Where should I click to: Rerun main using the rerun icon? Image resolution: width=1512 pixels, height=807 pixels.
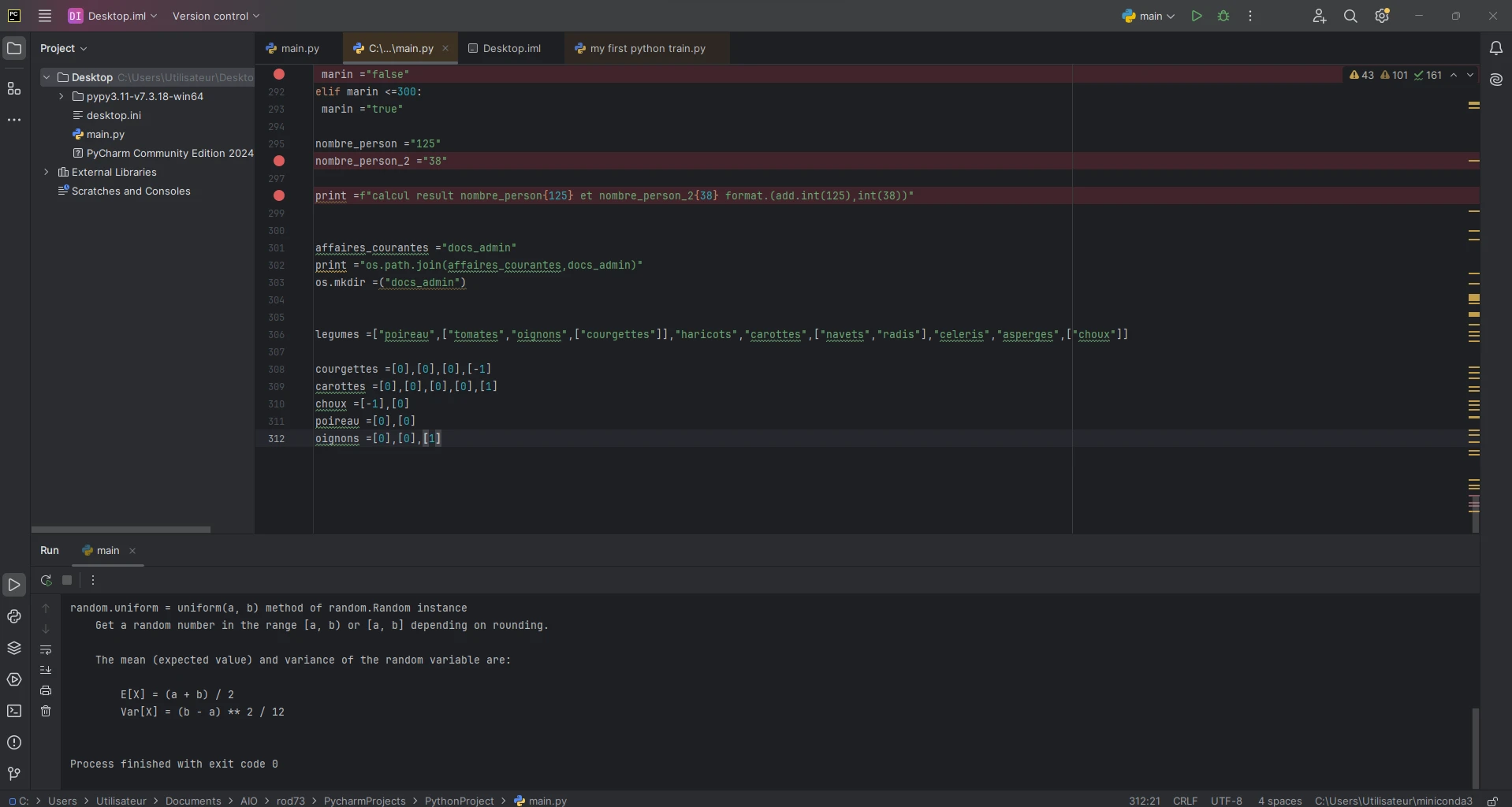click(x=46, y=581)
